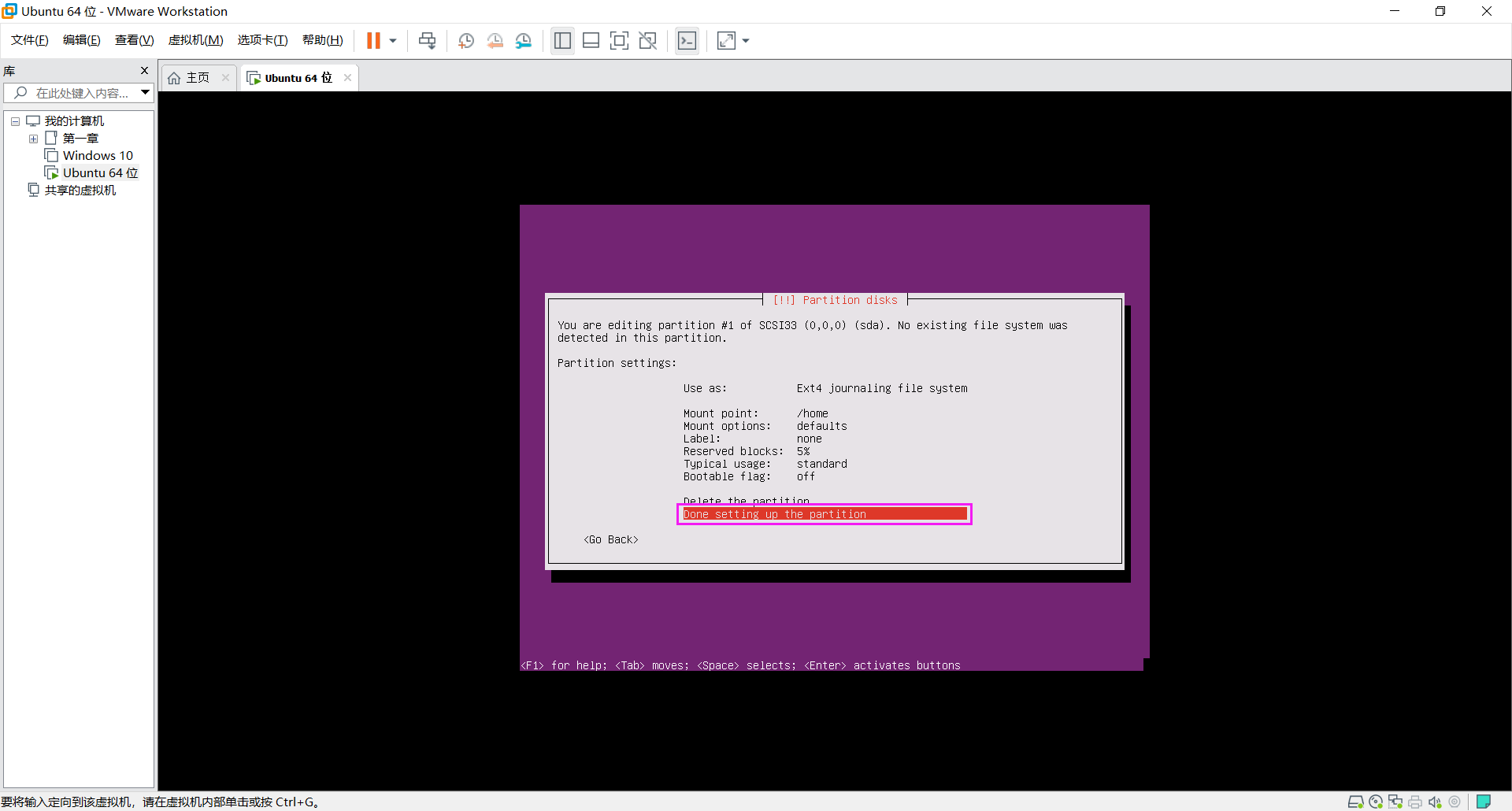Viewport: 1512px width, 811px height.
Task: Select the 'Label: none' setting
Action: [753, 439]
